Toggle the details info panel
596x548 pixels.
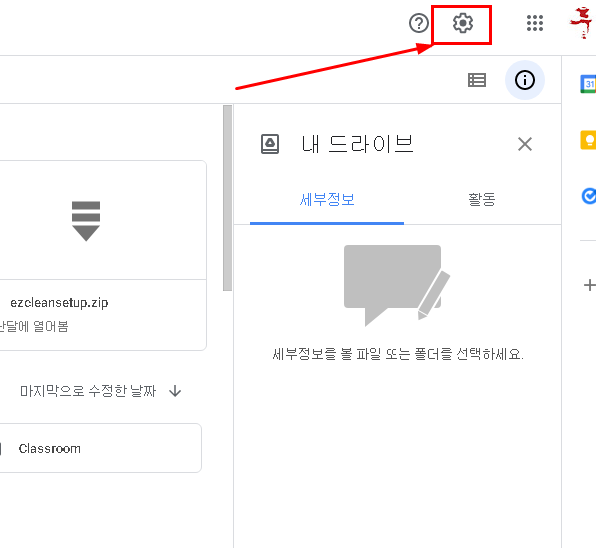pyautogui.click(x=525, y=80)
